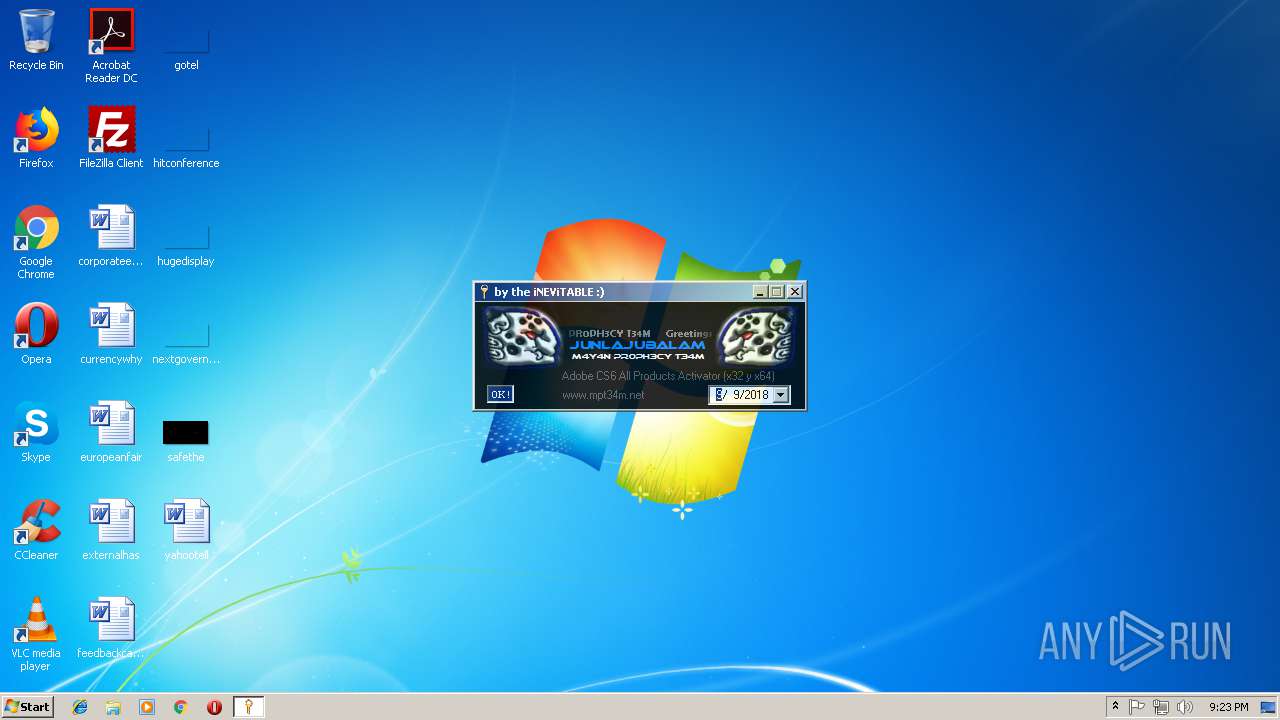The width and height of the screenshot is (1280, 720).
Task: Click the 'by the iNEViTABLE :)' window title
Action: [x=549, y=292]
